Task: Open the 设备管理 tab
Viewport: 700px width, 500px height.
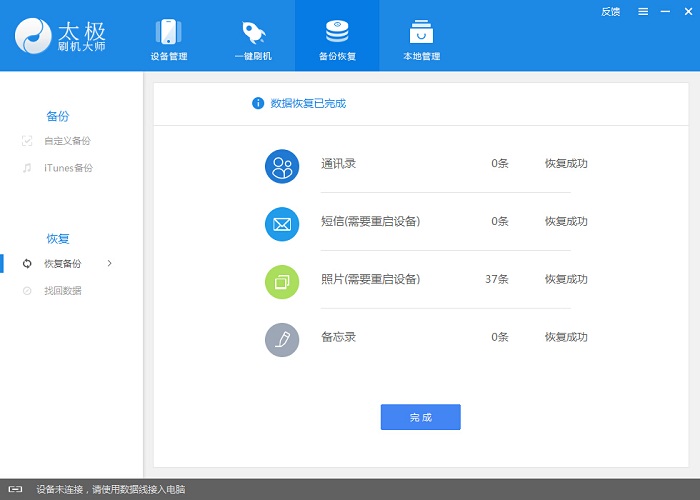Action: click(x=169, y=38)
